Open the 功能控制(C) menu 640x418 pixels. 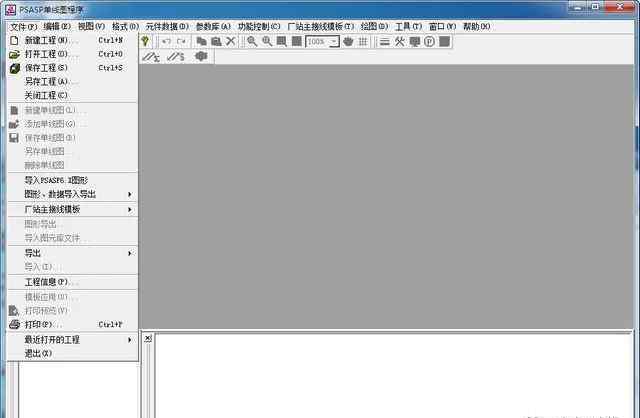click(259, 27)
